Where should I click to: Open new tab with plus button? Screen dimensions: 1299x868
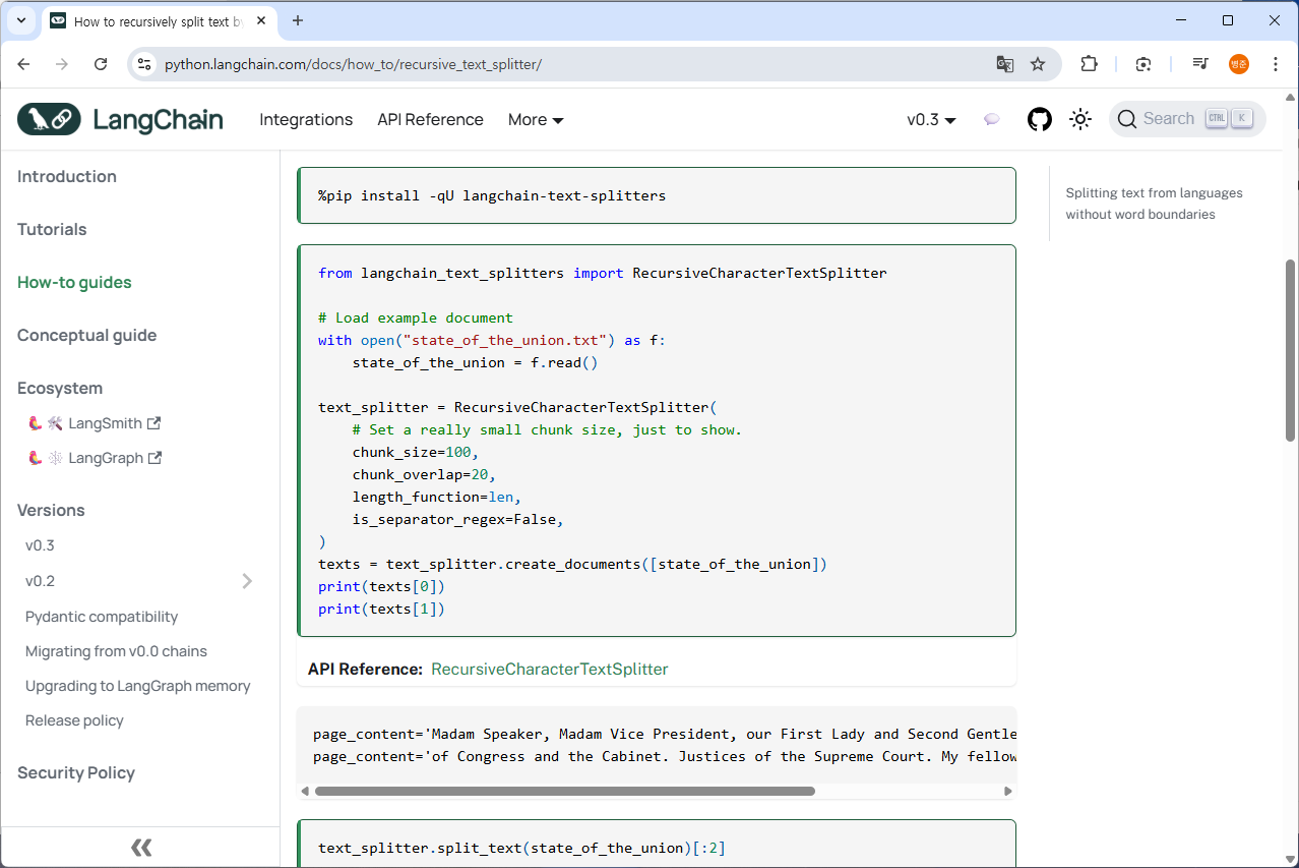pyautogui.click(x=298, y=20)
